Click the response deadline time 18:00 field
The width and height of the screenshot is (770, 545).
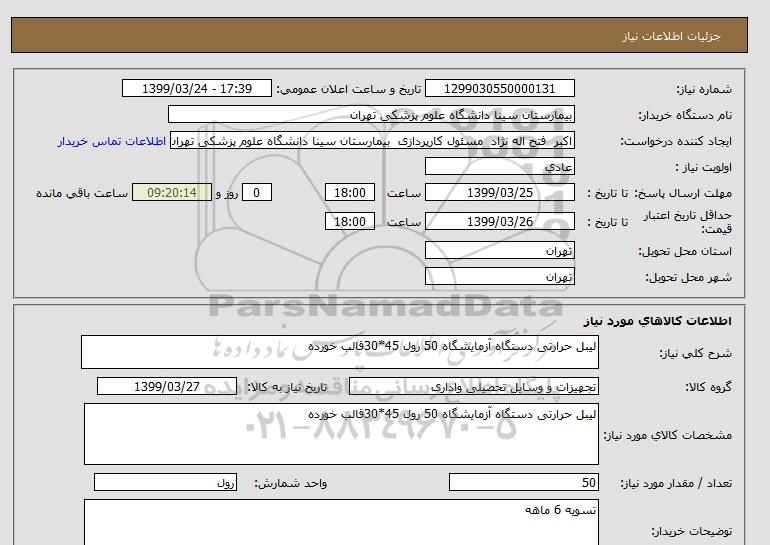click(x=350, y=192)
